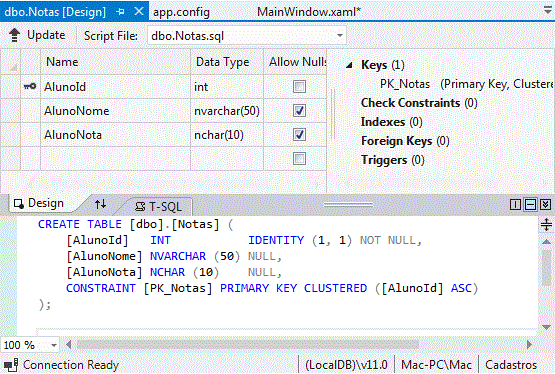Toggle Allow Nulls in the empty row
Screen dimensions: 555x374
tap(299, 159)
